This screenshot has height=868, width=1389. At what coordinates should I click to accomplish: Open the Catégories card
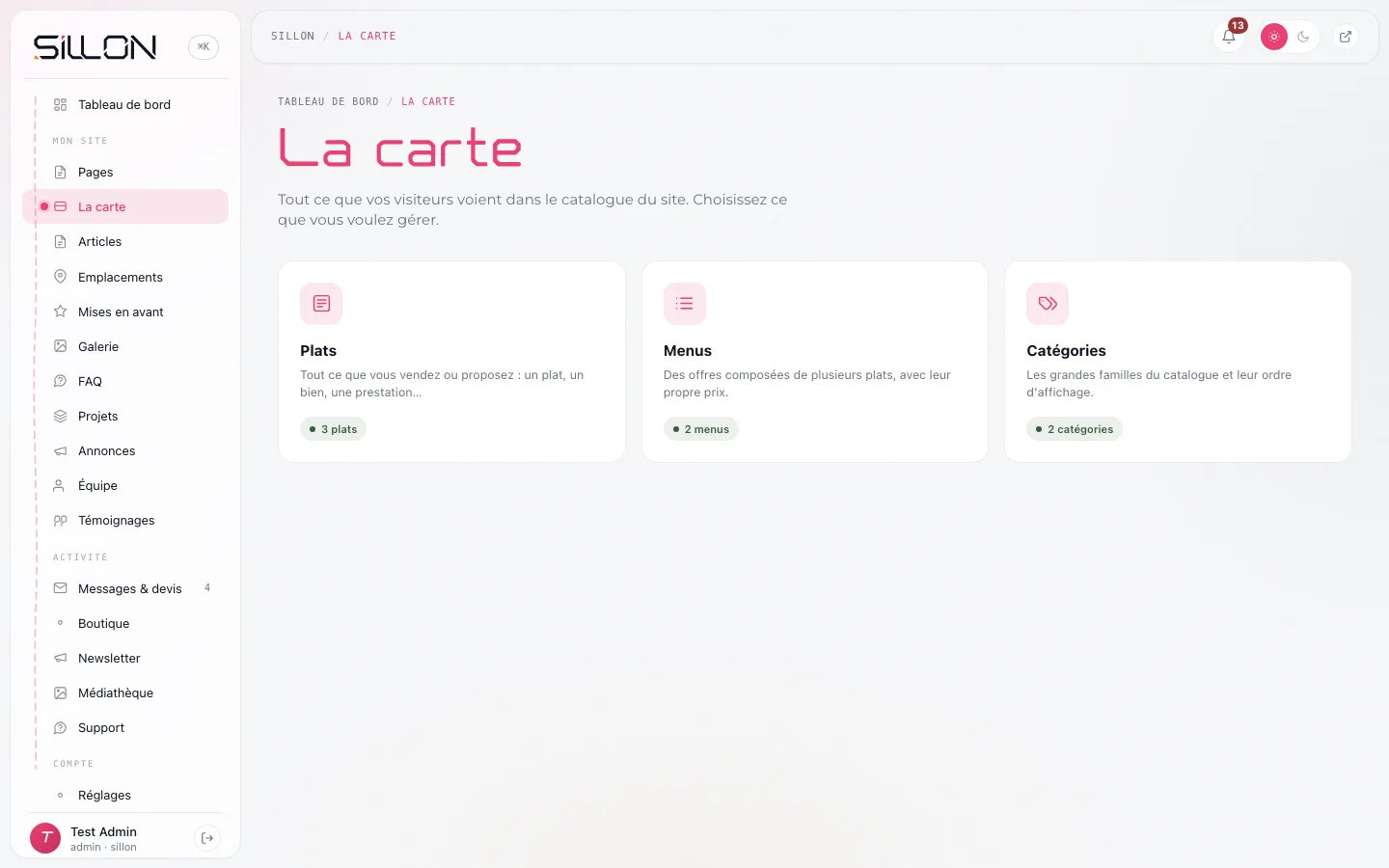click(x=1178, y=362)
